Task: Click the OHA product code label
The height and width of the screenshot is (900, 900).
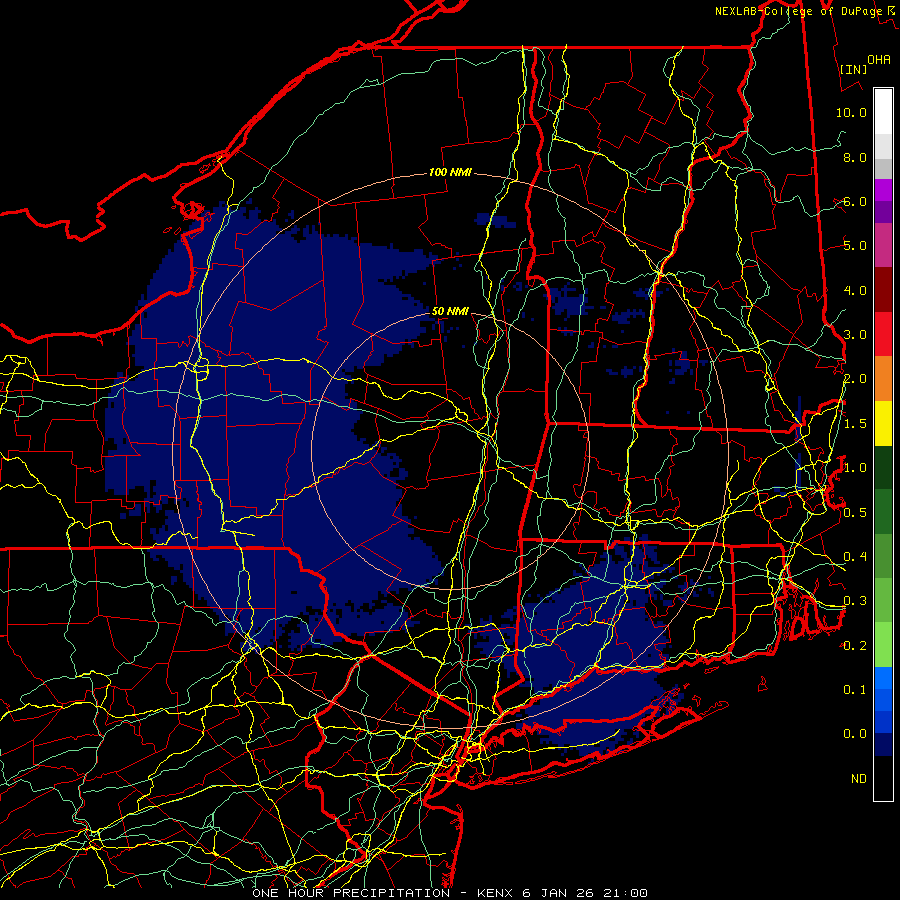Action: (x=879, y=59)
